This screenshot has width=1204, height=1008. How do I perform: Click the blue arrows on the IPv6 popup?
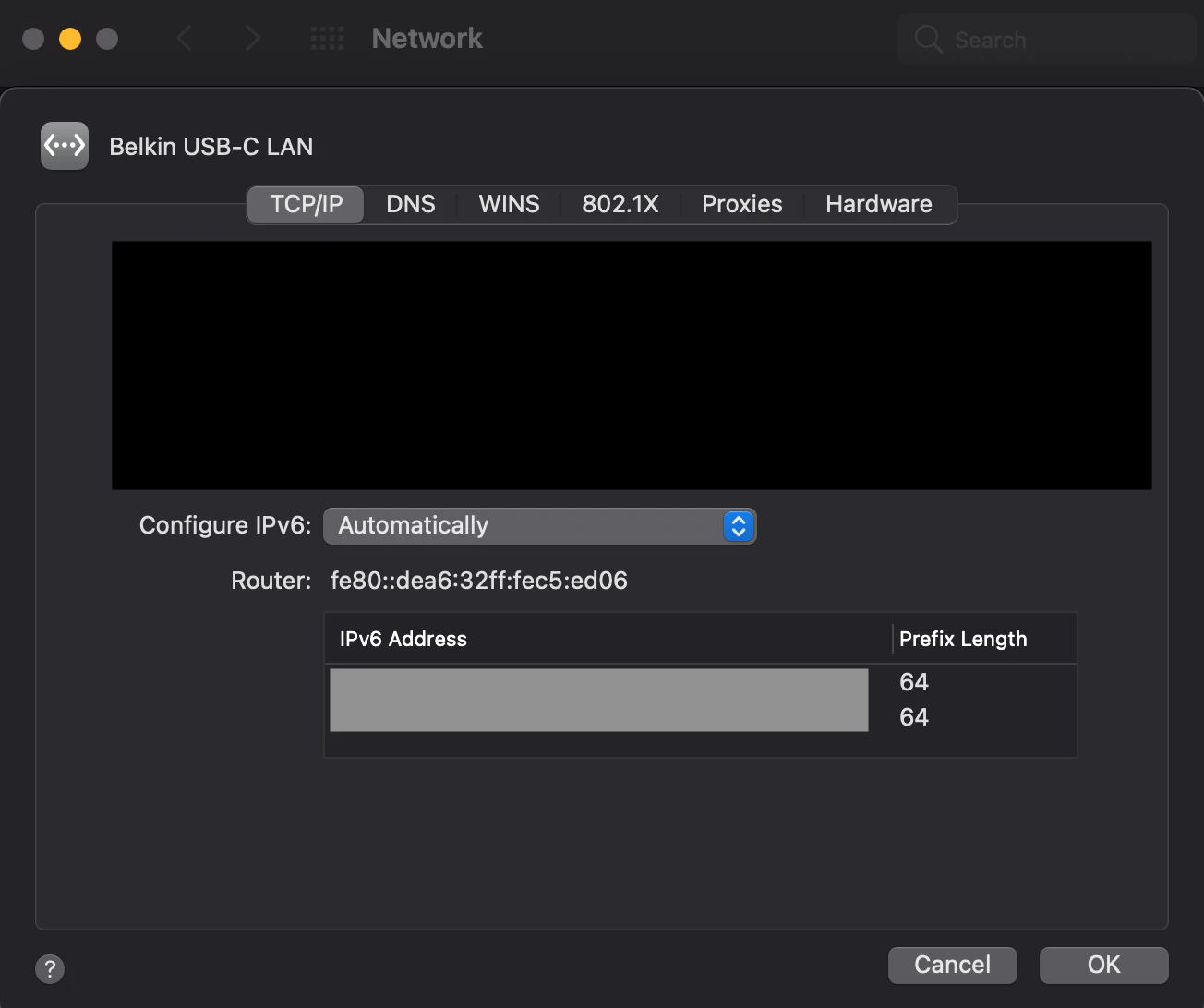point(739,526)
